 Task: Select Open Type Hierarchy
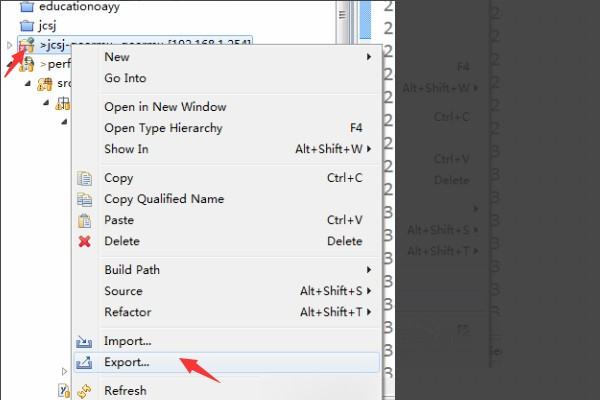point(227,128)
